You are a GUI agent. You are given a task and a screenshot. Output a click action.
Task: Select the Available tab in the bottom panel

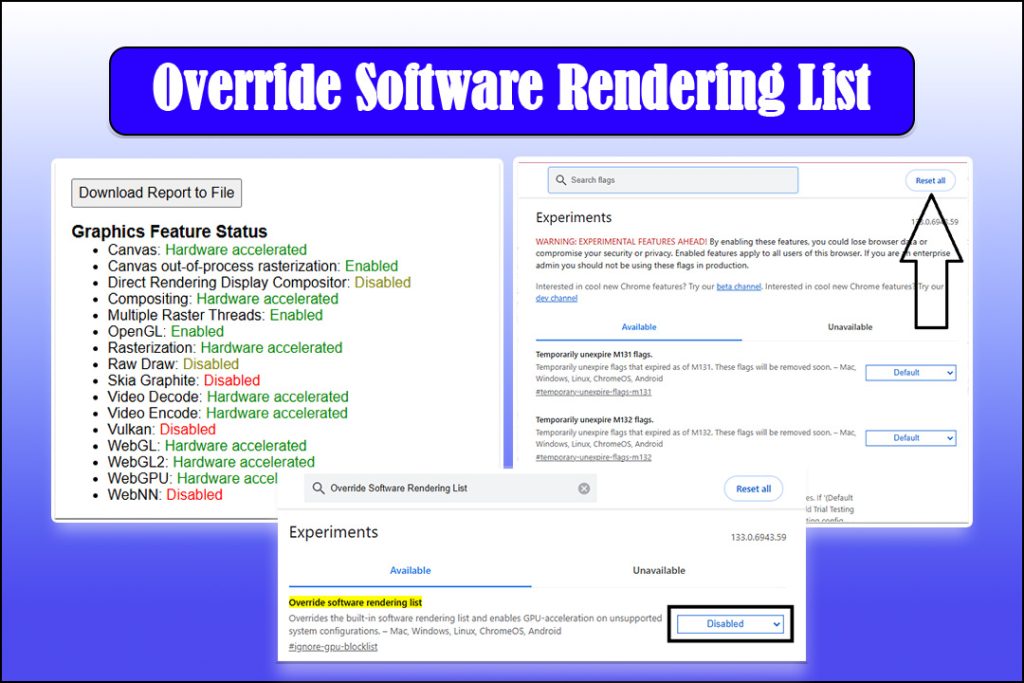coord(410,570)
